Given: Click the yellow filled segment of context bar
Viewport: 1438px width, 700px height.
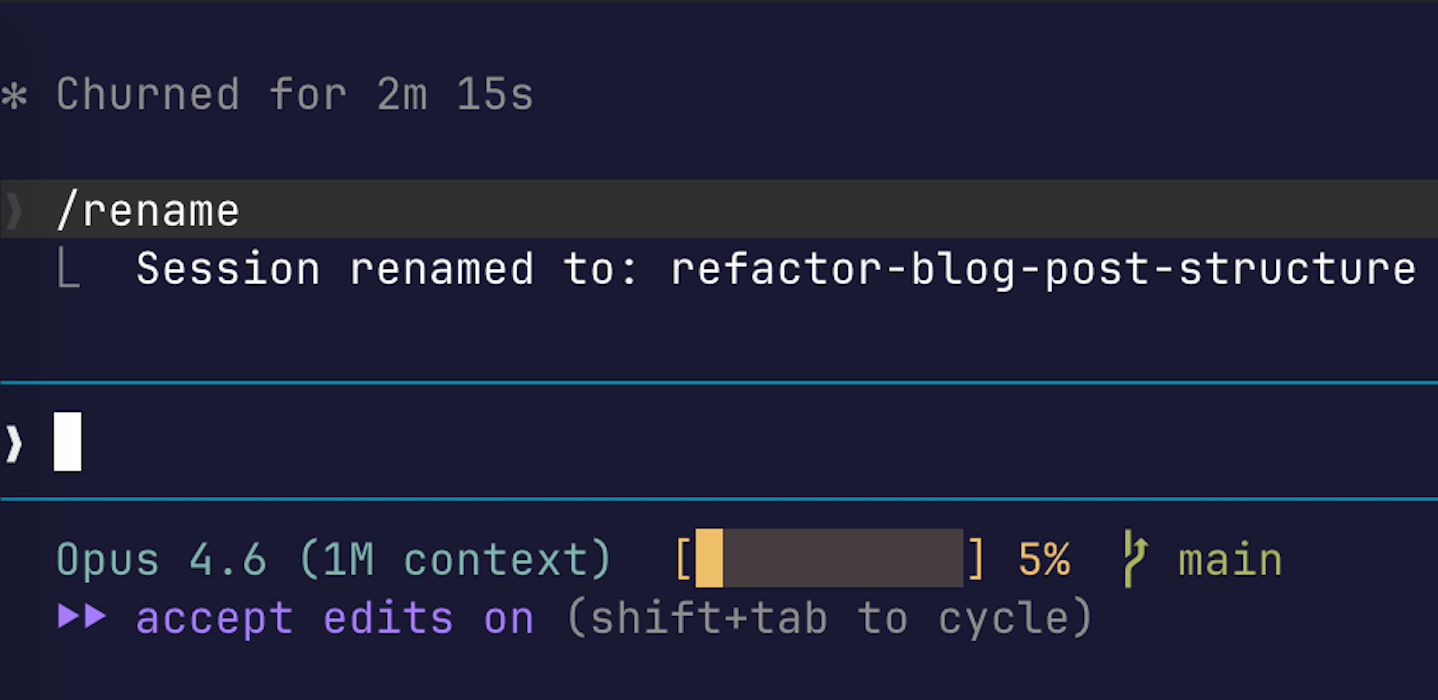Looking at the screenshot, I should 709,558.
